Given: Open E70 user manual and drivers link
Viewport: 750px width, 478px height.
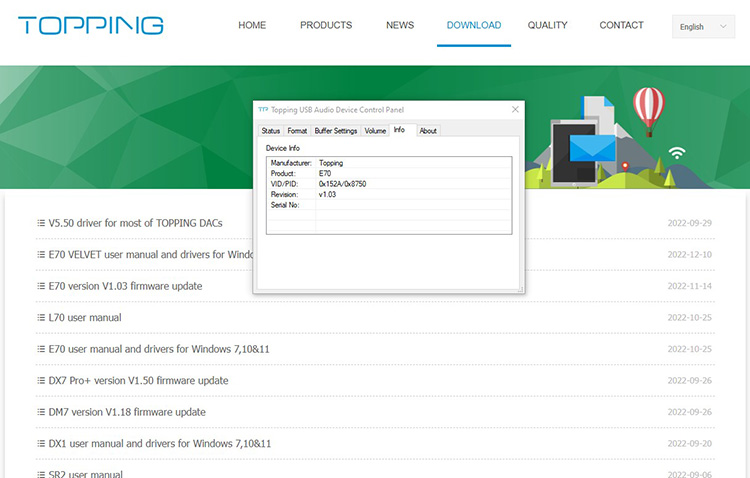Looking at the screenshot, I should point(159,349).
